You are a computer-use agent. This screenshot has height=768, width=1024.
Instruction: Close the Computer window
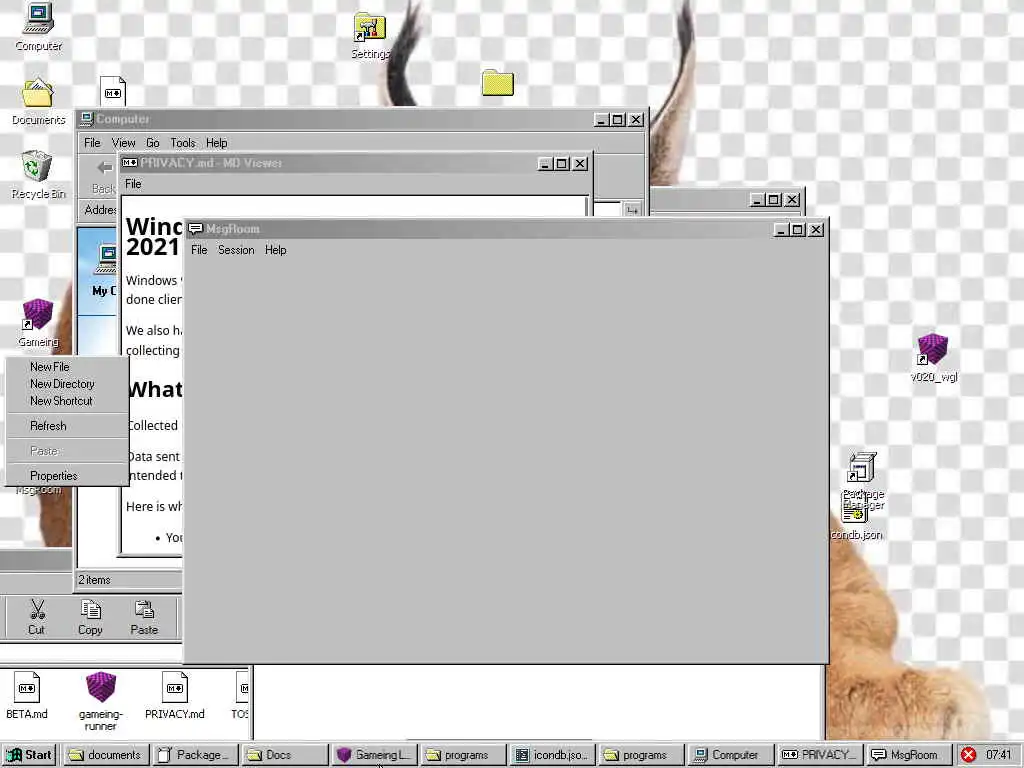(x=636, y=120)
